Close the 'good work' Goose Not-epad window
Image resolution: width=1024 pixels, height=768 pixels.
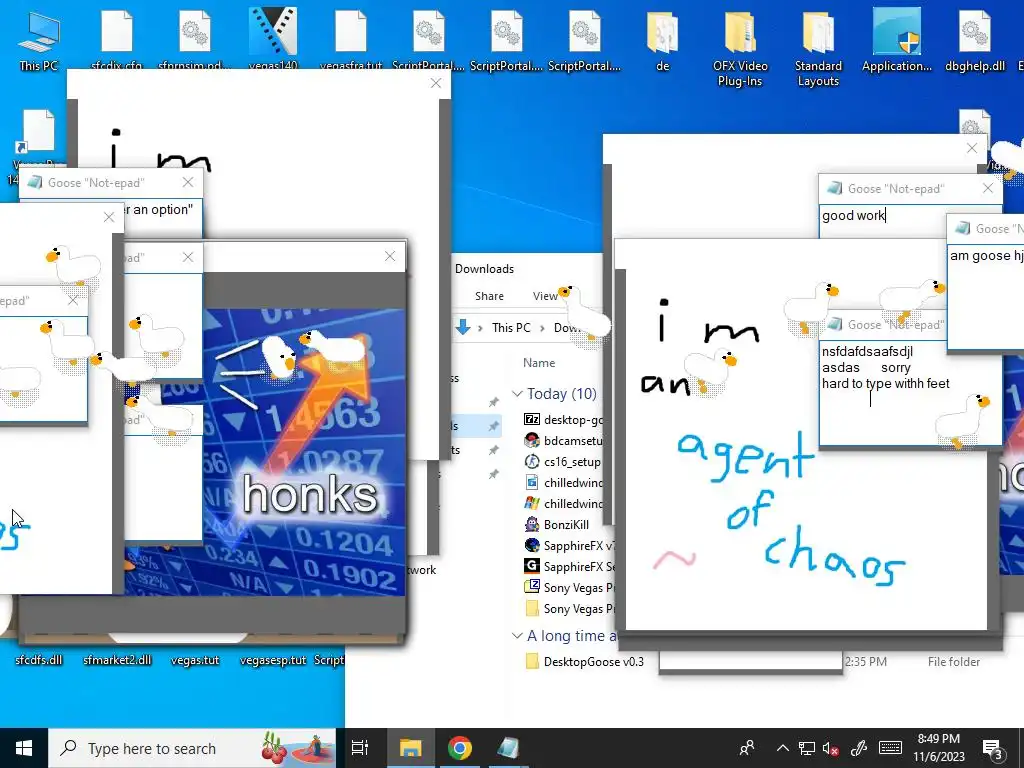(x=987, y=188)
